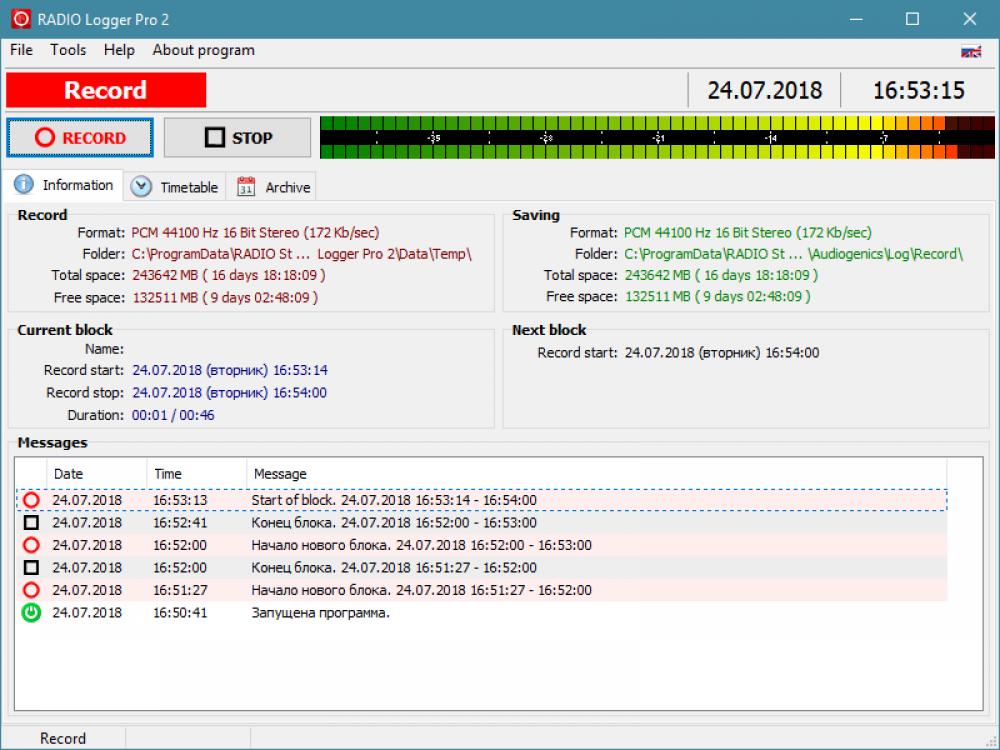Open About program from the menu bar

[x=203, y=50]
